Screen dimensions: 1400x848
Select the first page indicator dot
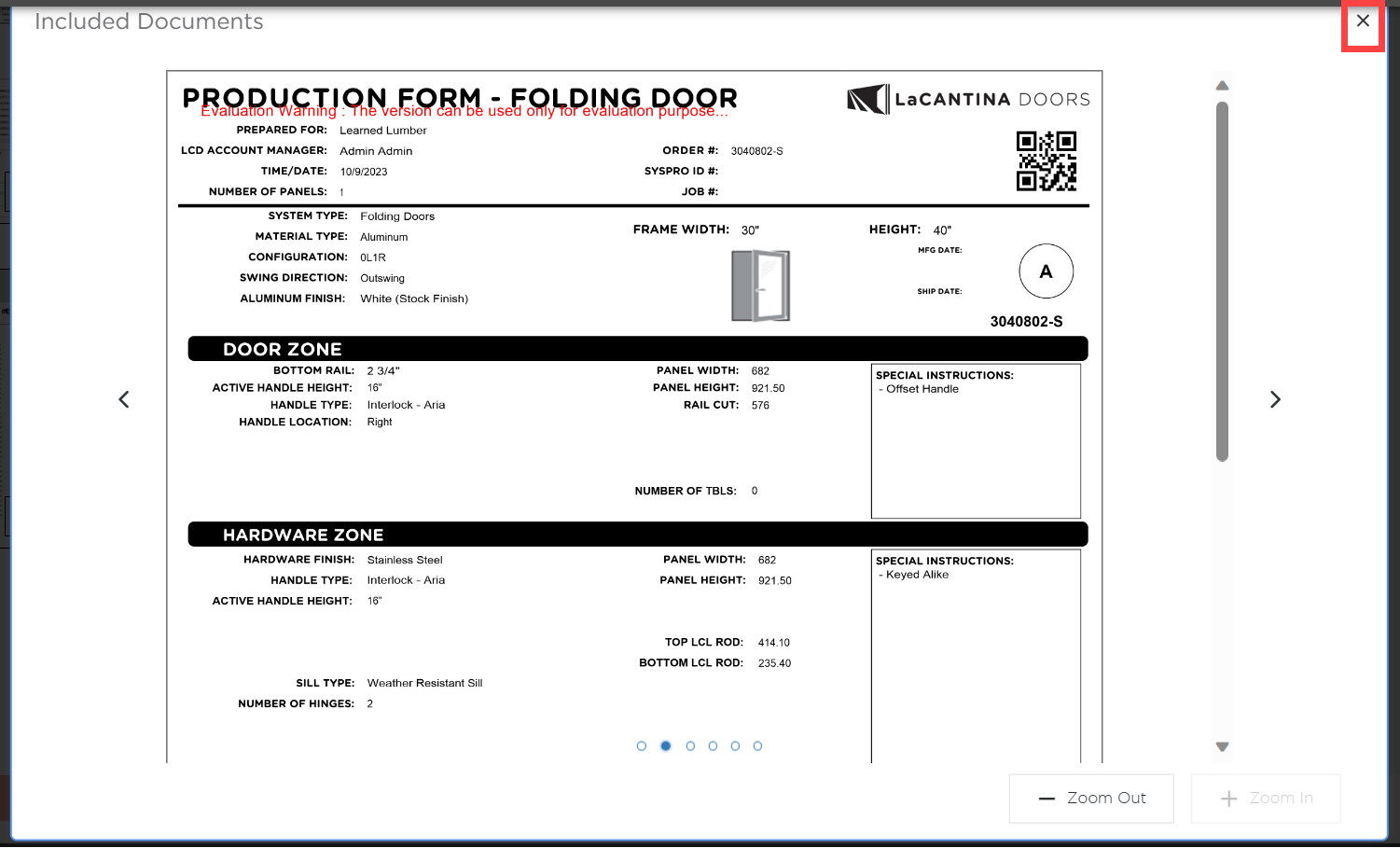pyautogui.click(x=642, y=746)
